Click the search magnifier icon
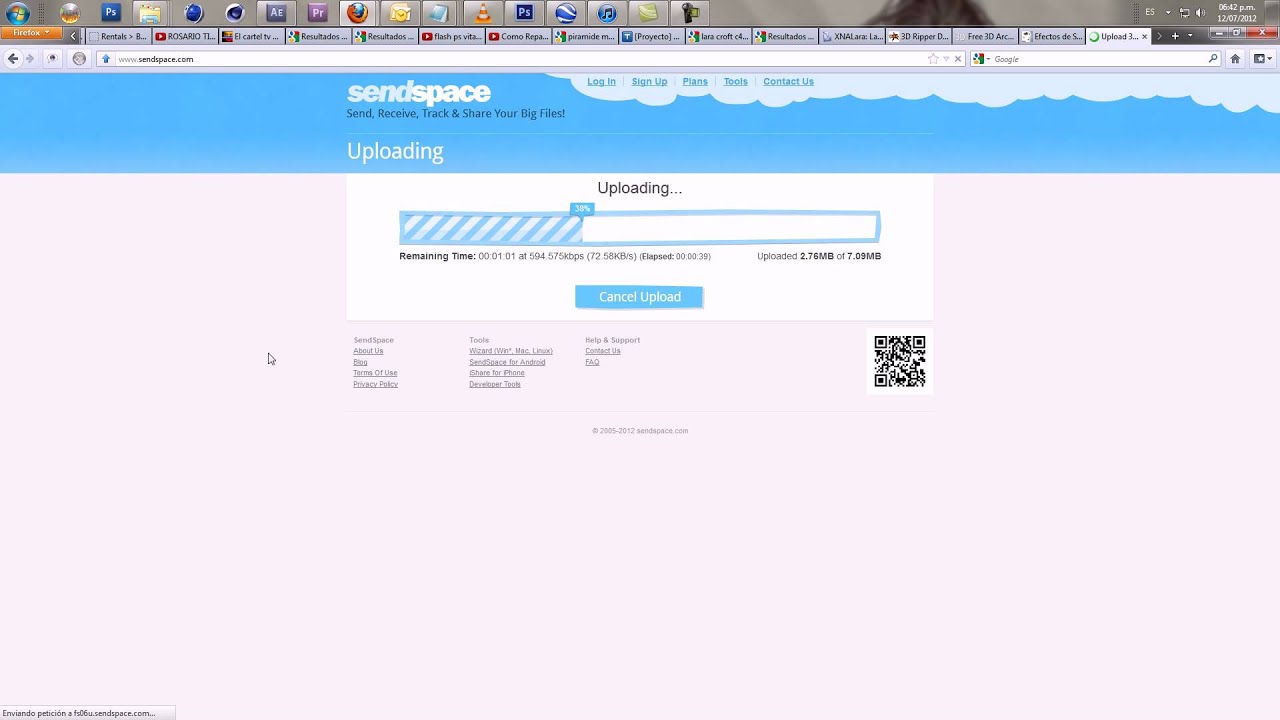The height and width of the screenshot is (720, 1280). 1213,59
